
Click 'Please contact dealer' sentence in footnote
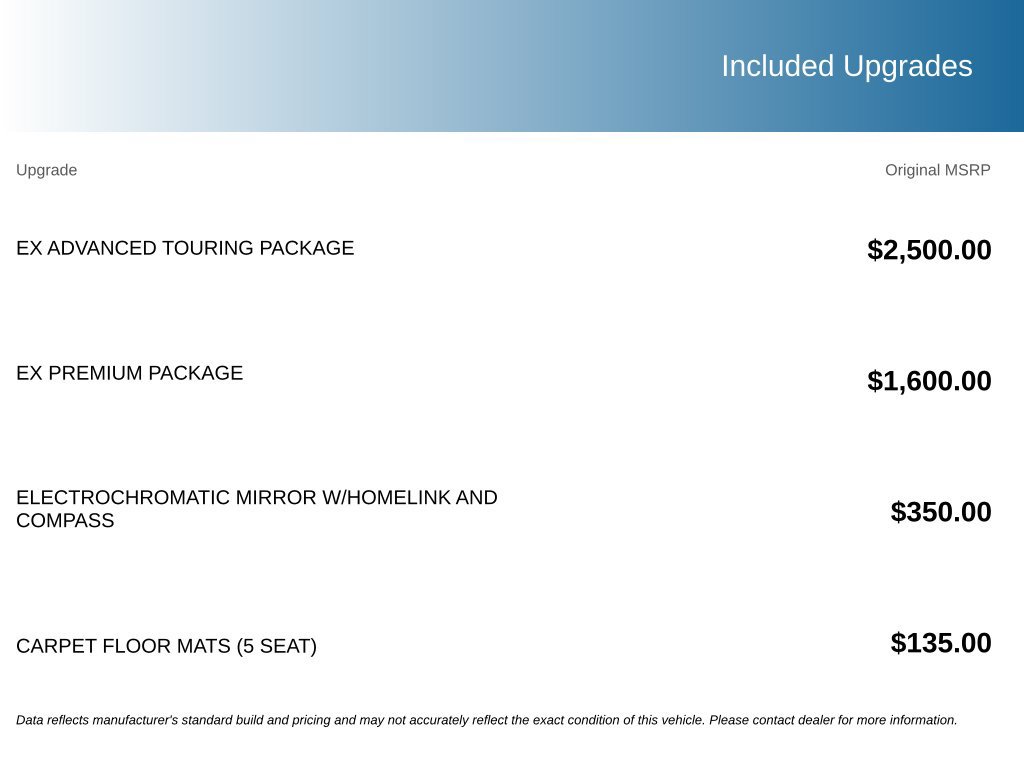coord(833,720)
